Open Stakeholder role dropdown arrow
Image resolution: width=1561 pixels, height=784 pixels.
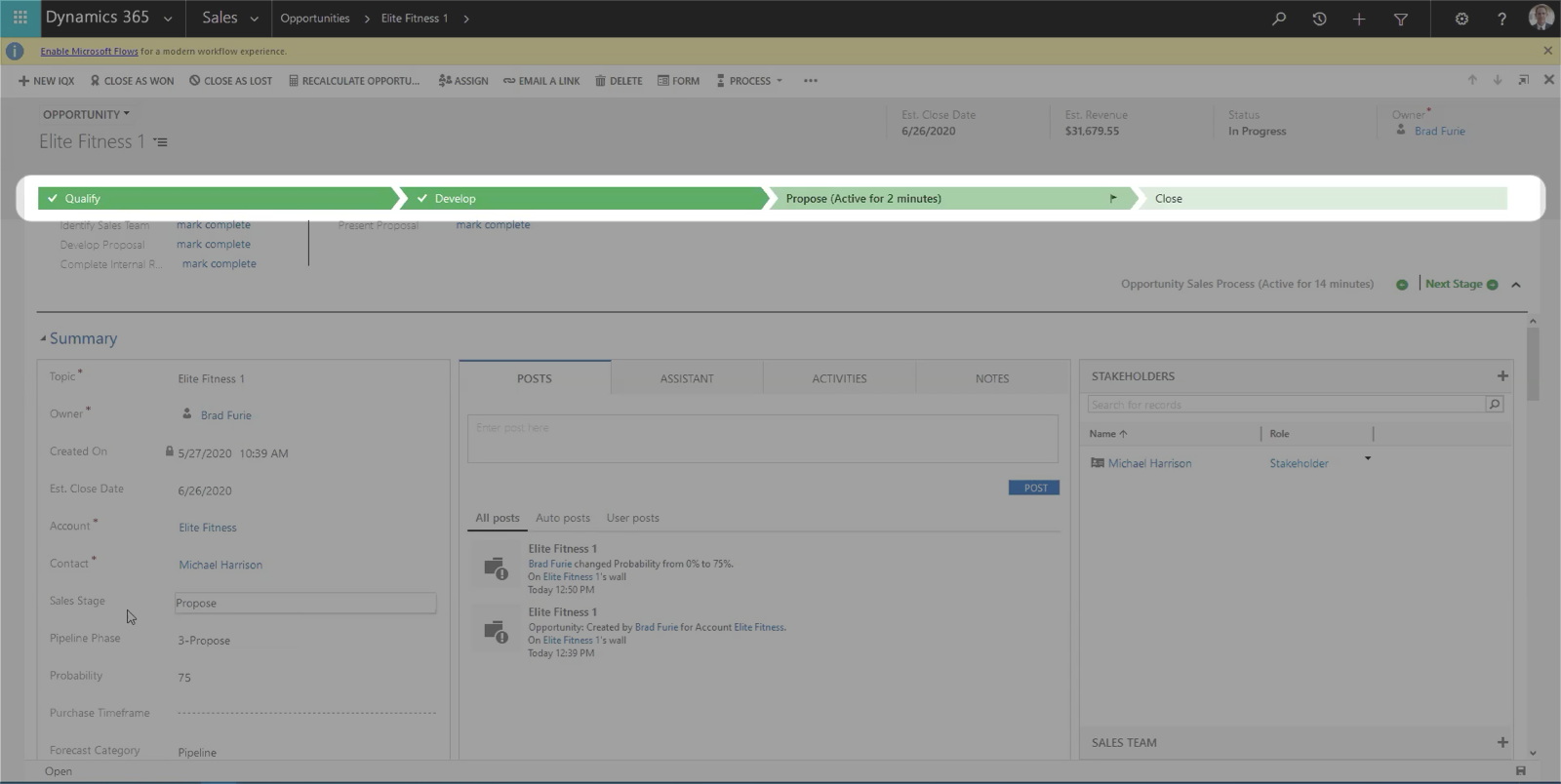[1368, 458]
